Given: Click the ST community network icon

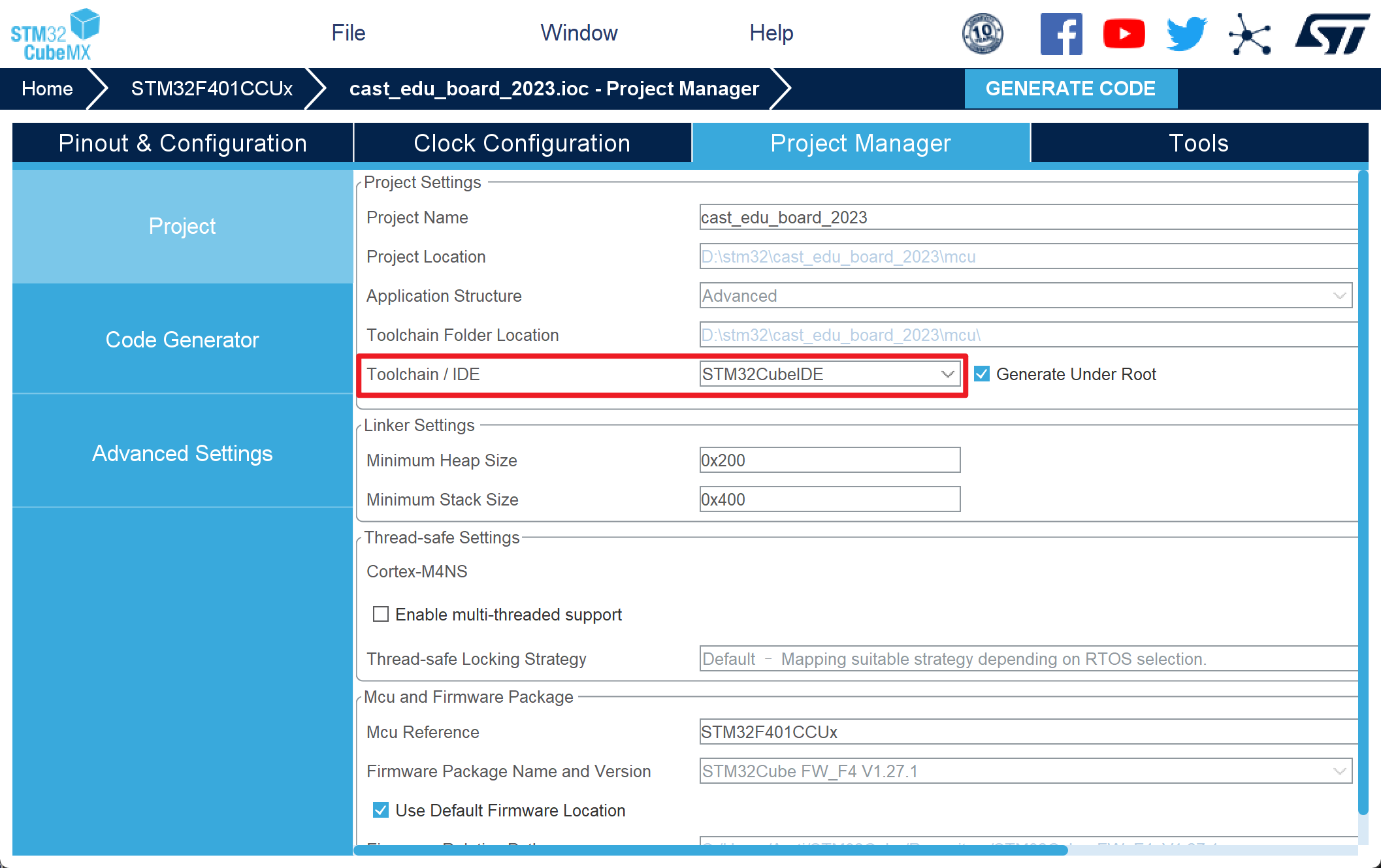Looking at the screenshot, I should click(x=1249, y=34).
